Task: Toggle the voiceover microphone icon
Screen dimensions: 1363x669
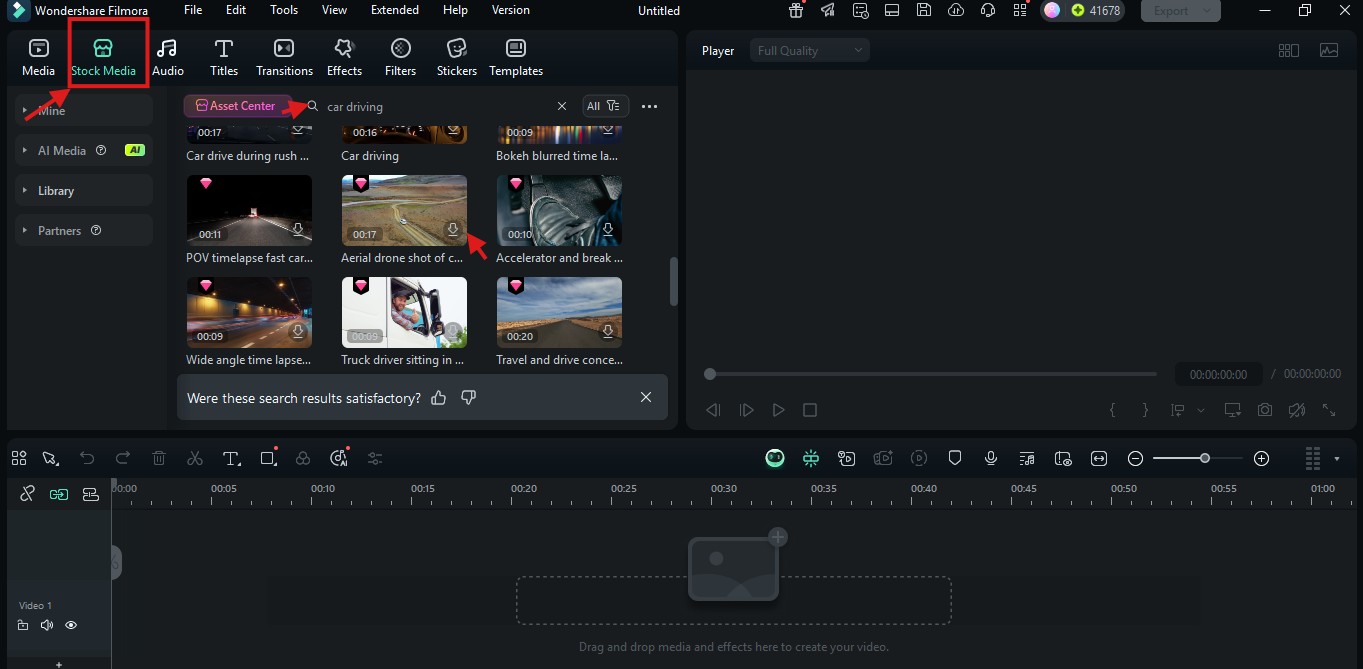Action: (991, 458)
